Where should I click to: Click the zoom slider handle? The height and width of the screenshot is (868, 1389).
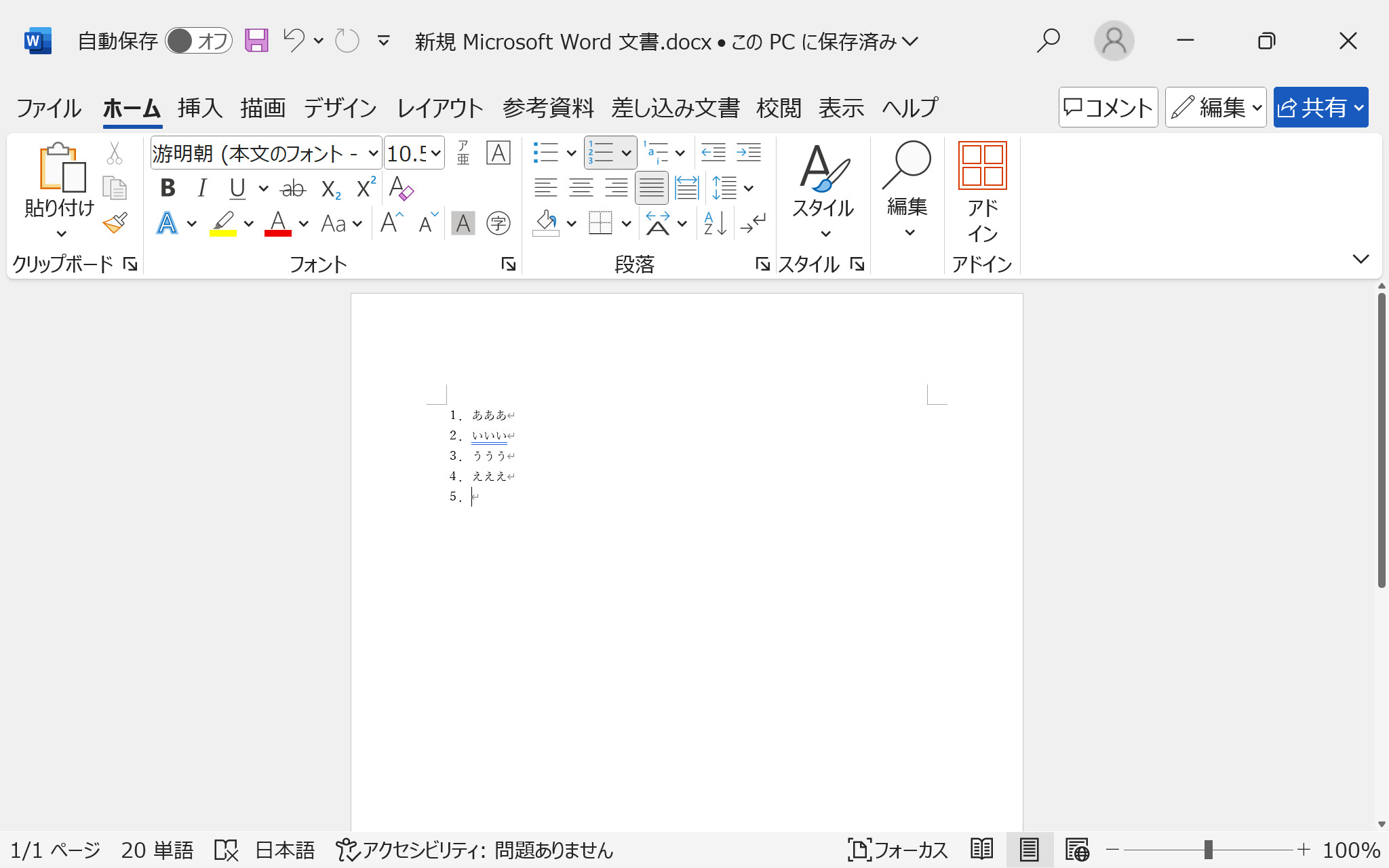tap(1208, 849)
